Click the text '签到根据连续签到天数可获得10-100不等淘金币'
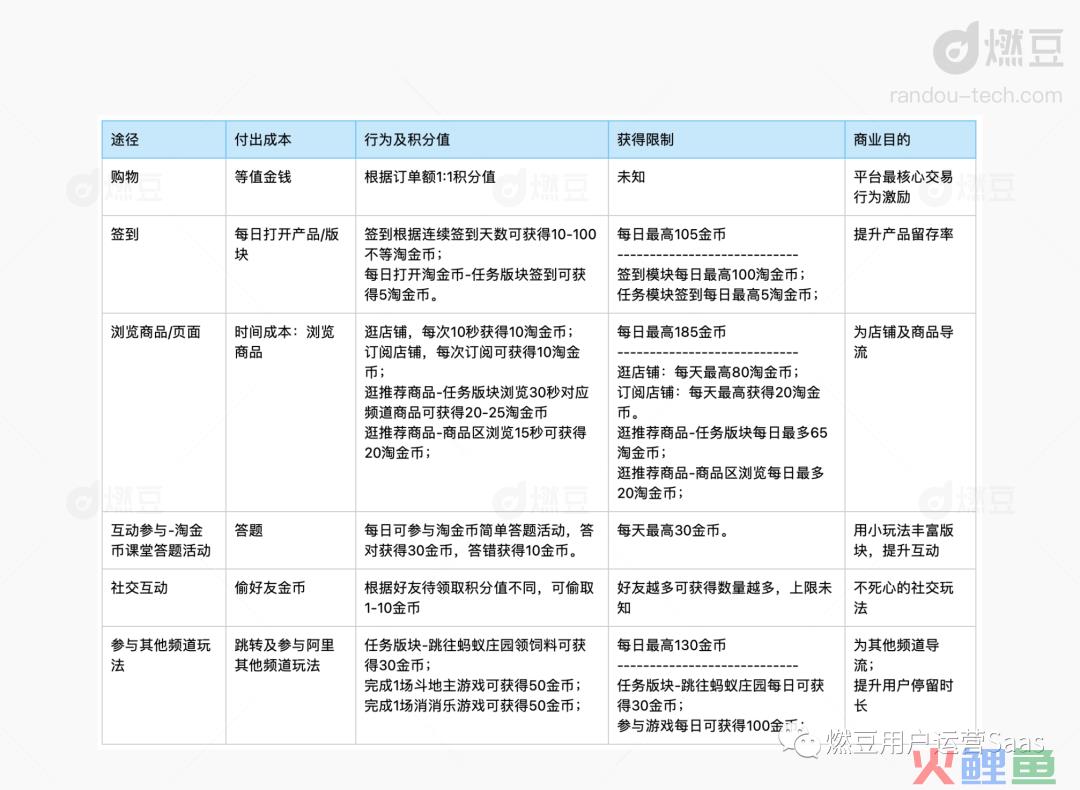Viewport: 1080px width, 790px height. pos(480,245)
